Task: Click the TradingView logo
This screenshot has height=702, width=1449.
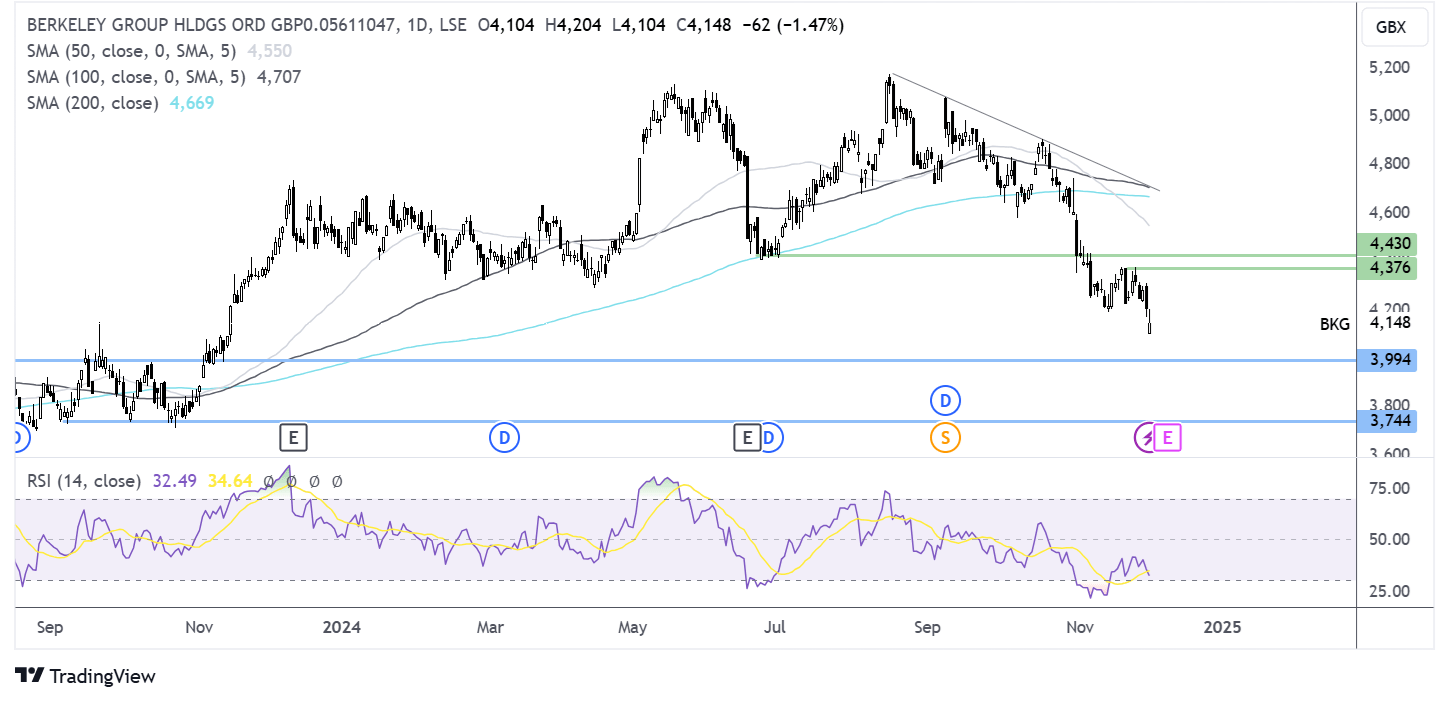Action: [x=86, y=677]
